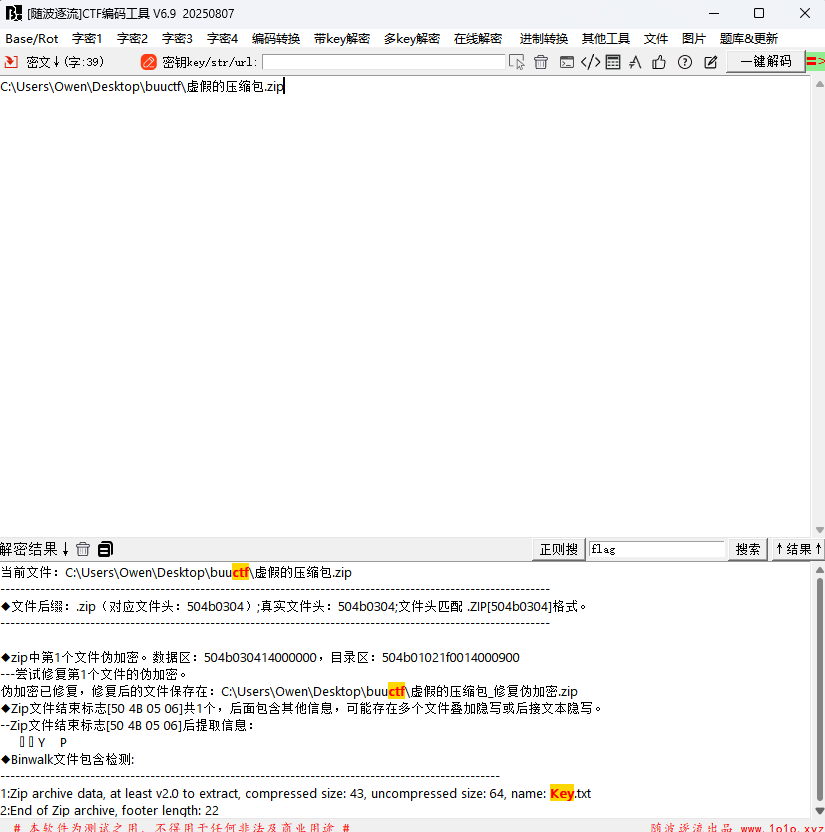Open the terminal console icon
The height and width of the screenshot is (832, 825).
pos(567,62)
